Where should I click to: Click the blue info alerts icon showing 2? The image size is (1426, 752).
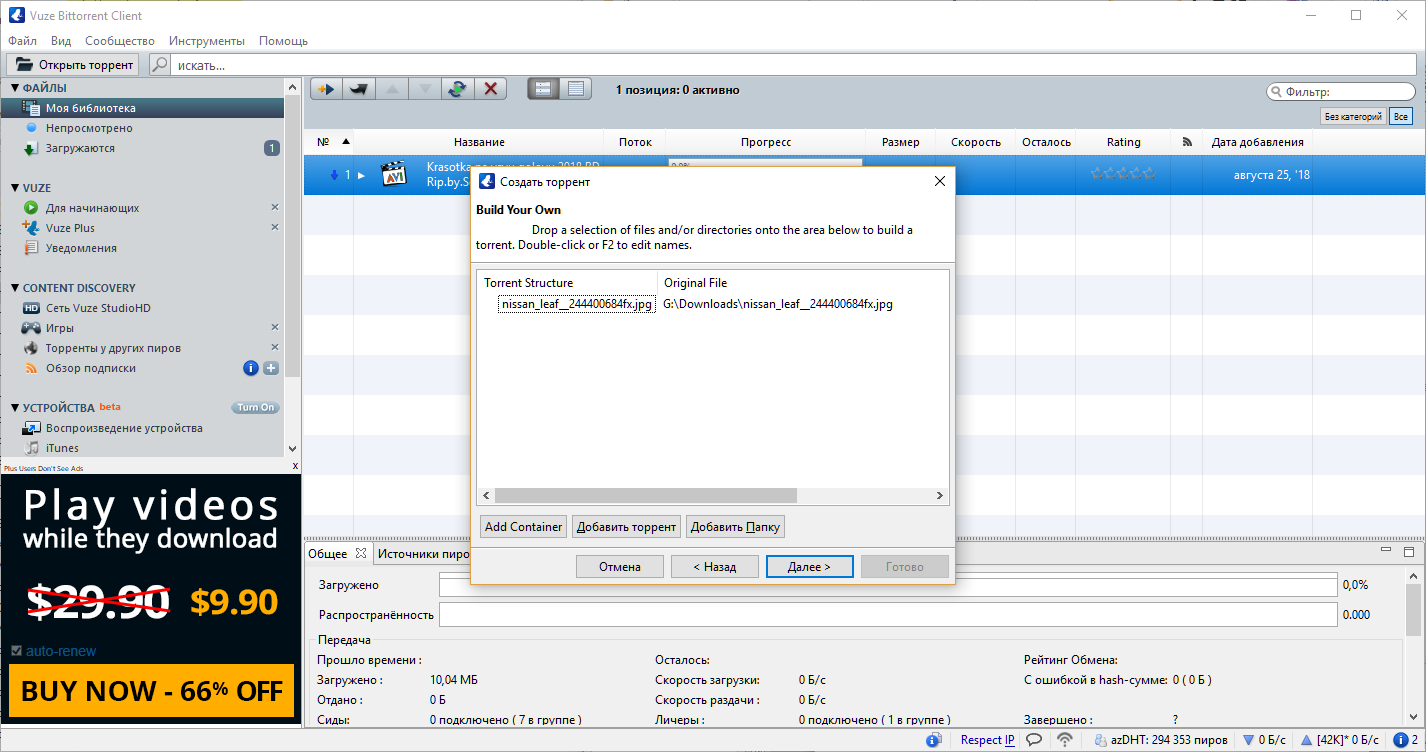coord(1399,740)
